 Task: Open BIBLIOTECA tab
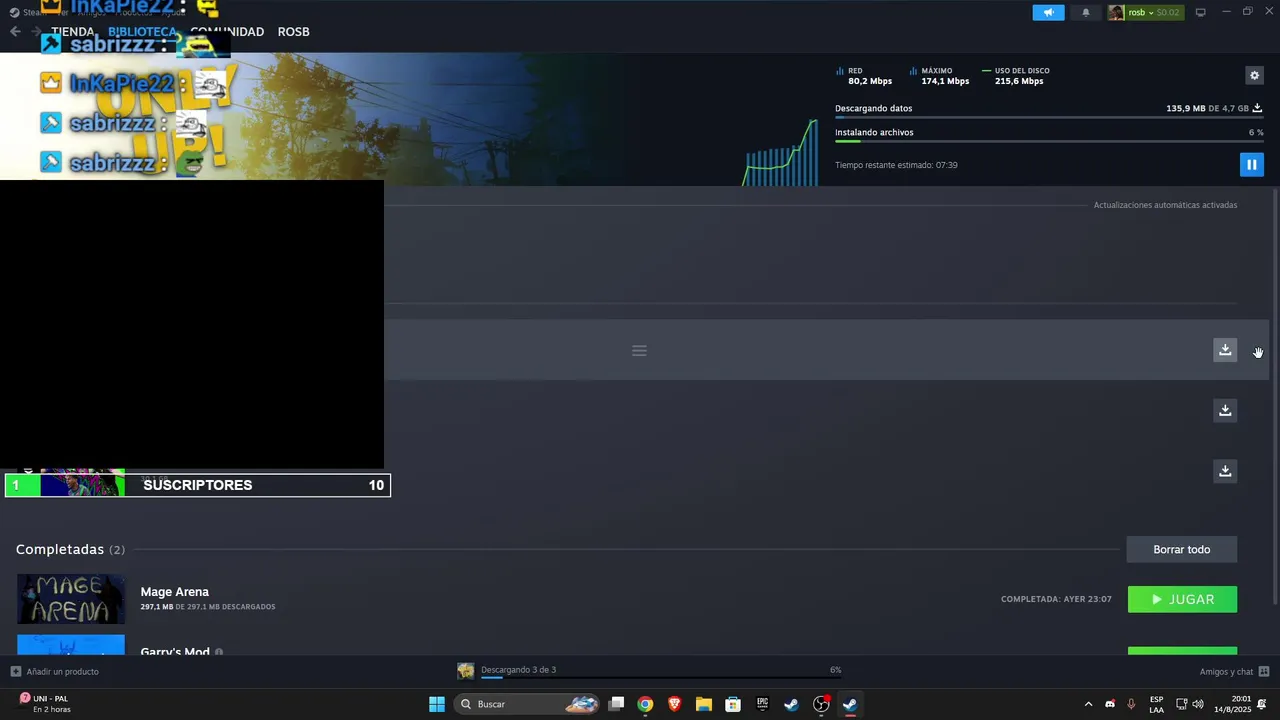(142, 32)
